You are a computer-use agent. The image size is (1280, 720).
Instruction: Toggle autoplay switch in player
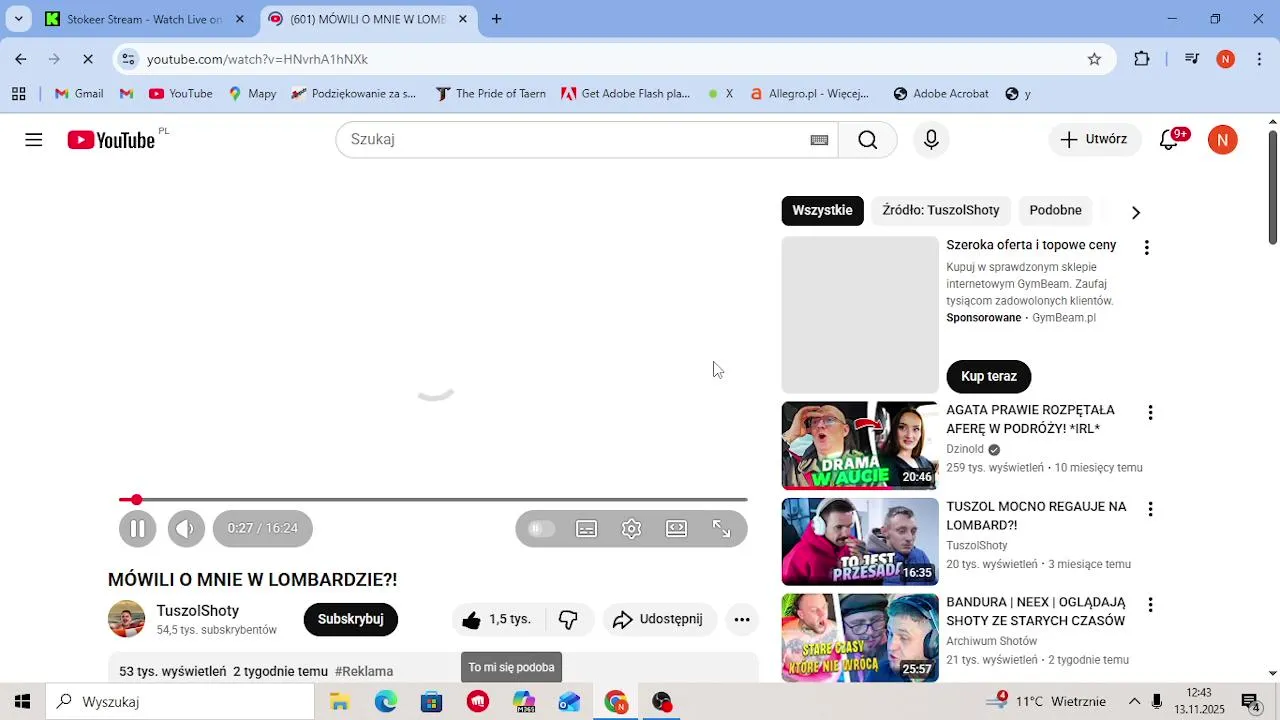pyautogui.click(x=541, y=528)
